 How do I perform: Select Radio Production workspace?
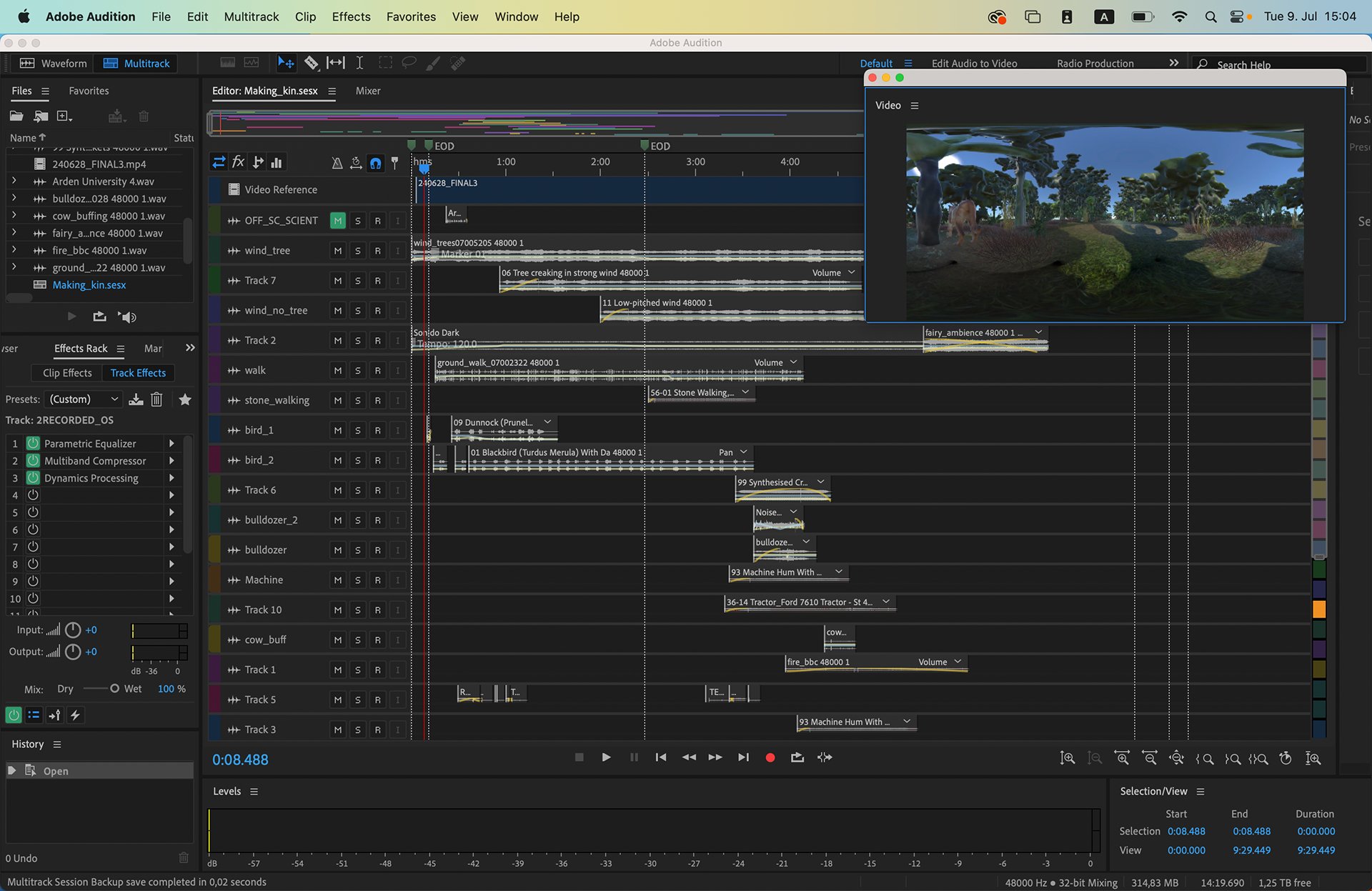tap(1095, 64)
